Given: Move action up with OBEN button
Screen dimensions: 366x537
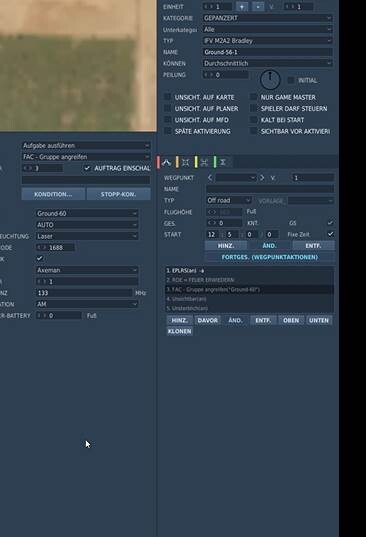Looking at the screenshot, I should click(x=291, y=320).
